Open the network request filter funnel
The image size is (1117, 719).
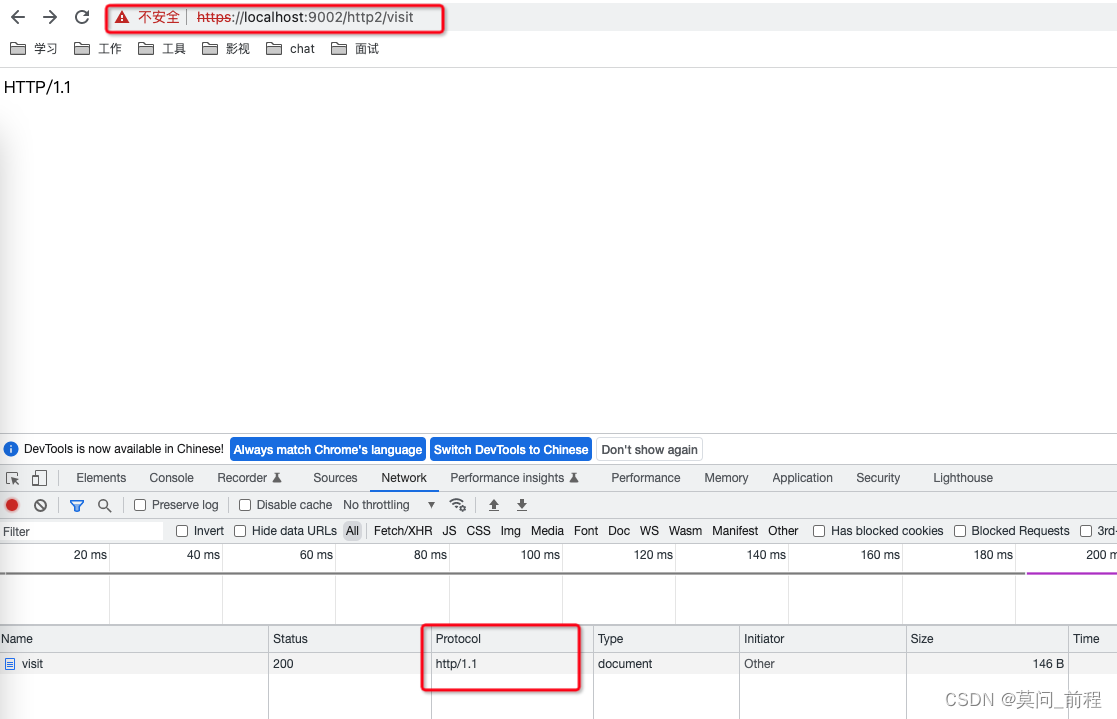point(76,505)
